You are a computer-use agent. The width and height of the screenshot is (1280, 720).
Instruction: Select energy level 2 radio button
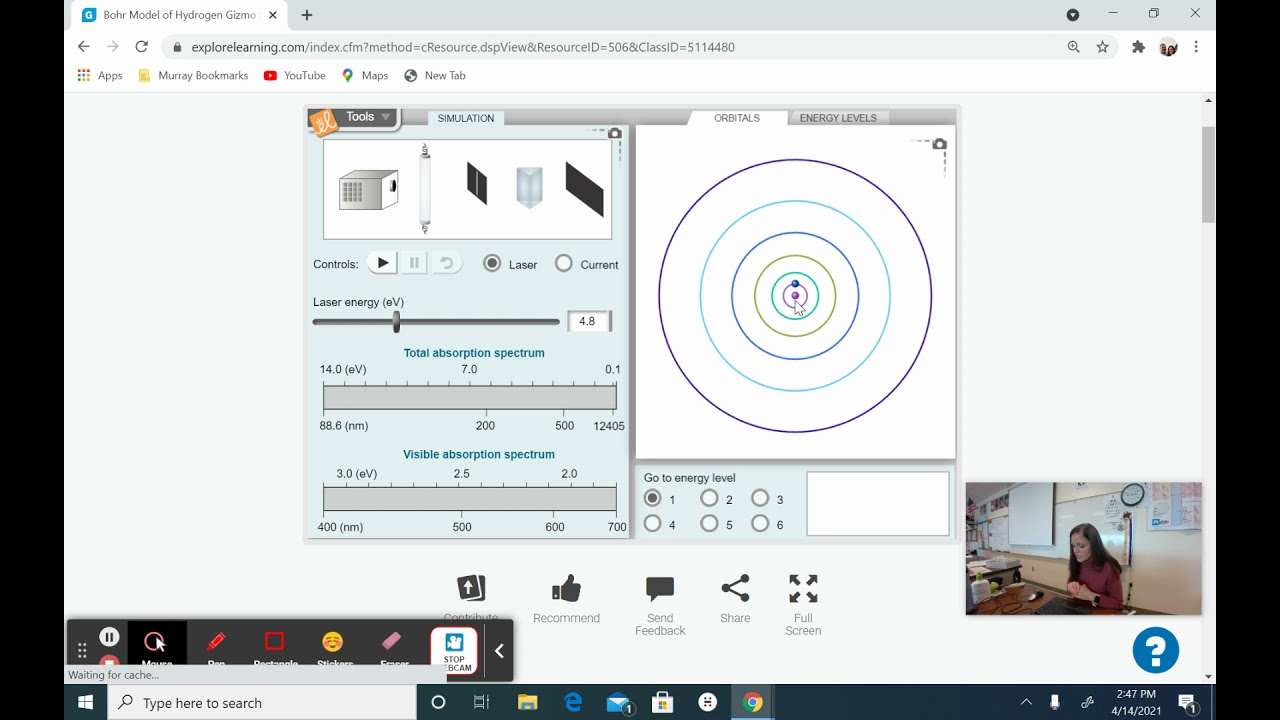click(709, 498)
